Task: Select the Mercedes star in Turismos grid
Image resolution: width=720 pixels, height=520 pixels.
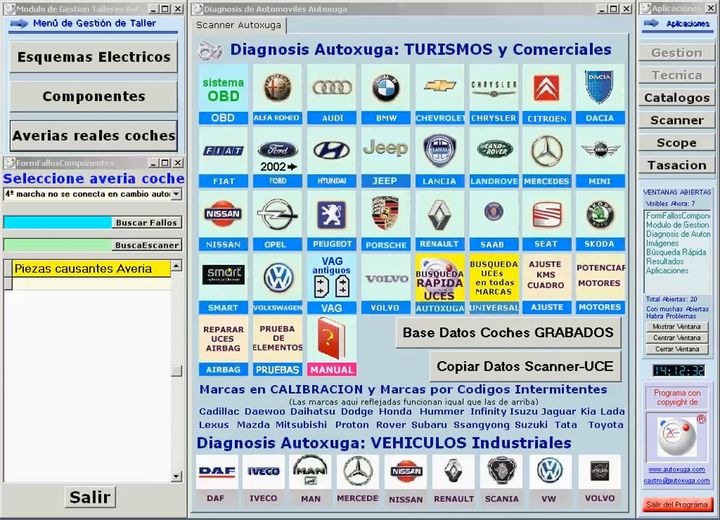Action: coord(546,151)
